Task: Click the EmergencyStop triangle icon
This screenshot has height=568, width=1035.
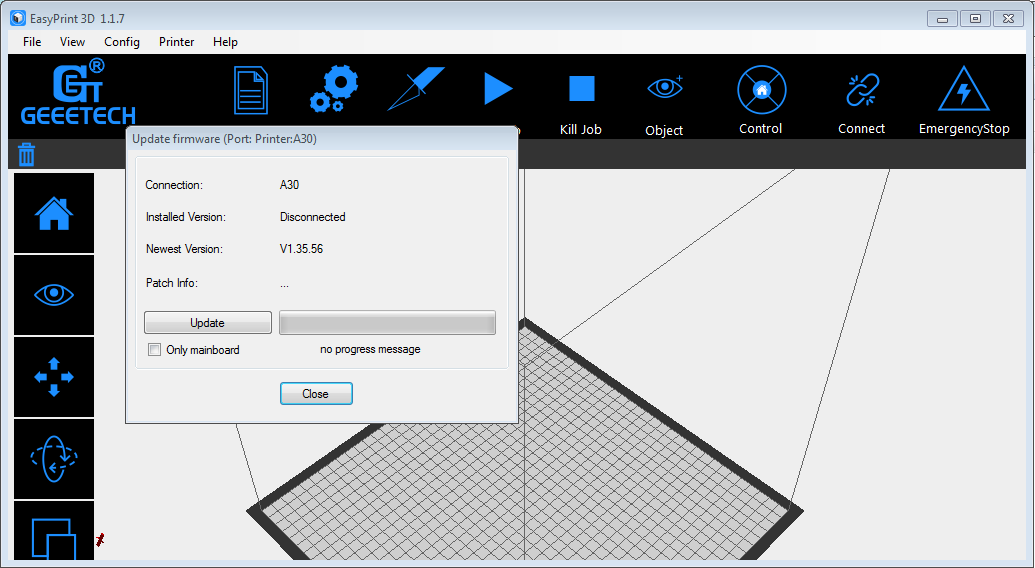Action: (964, 88)
